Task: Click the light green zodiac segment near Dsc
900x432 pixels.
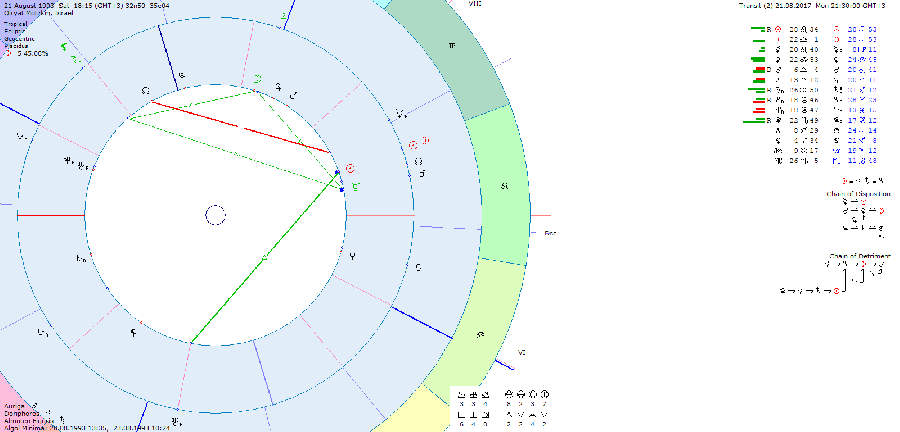Action: click(503, 185)
